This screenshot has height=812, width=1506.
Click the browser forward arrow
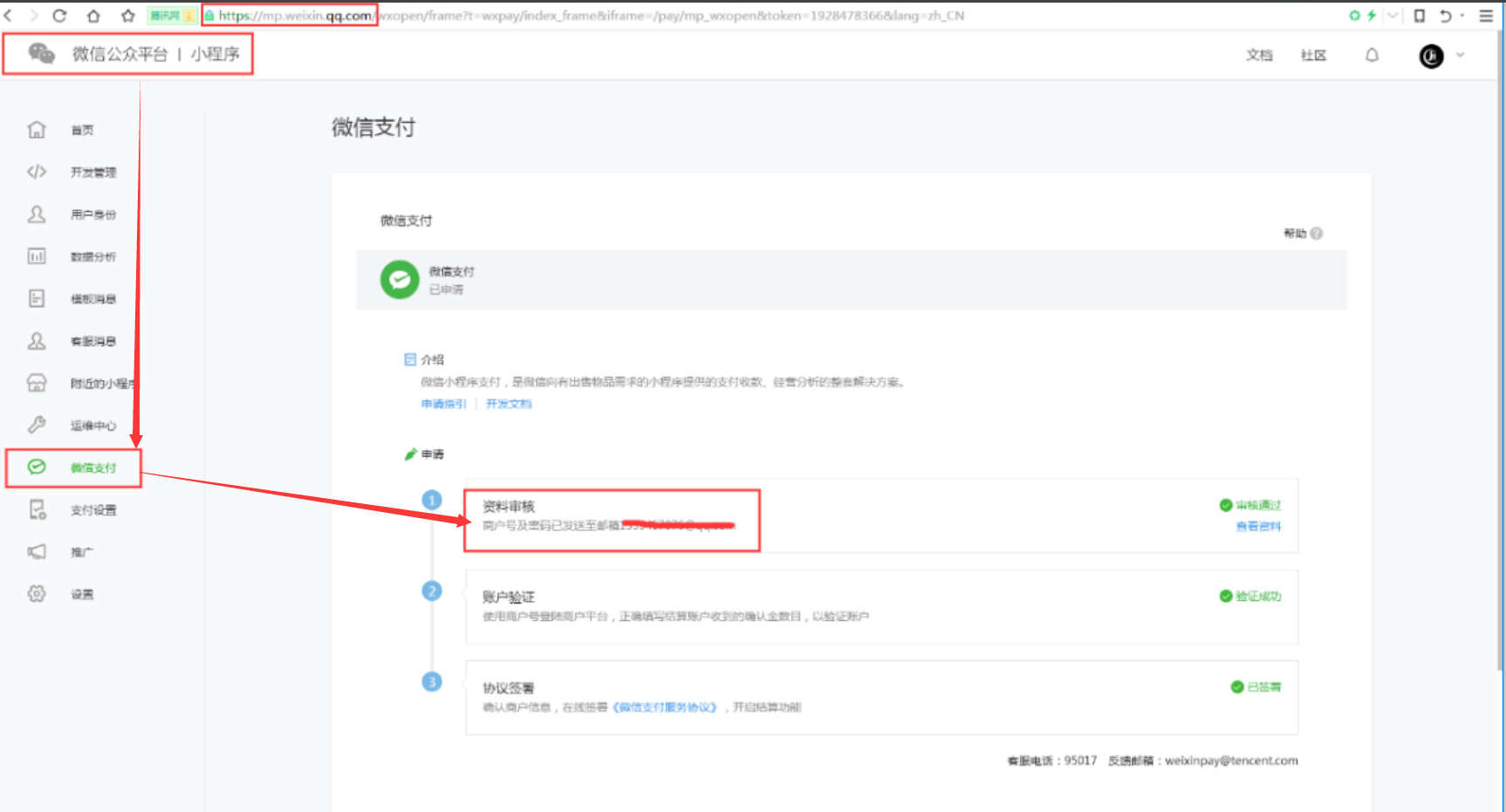[x=34, y=16]
